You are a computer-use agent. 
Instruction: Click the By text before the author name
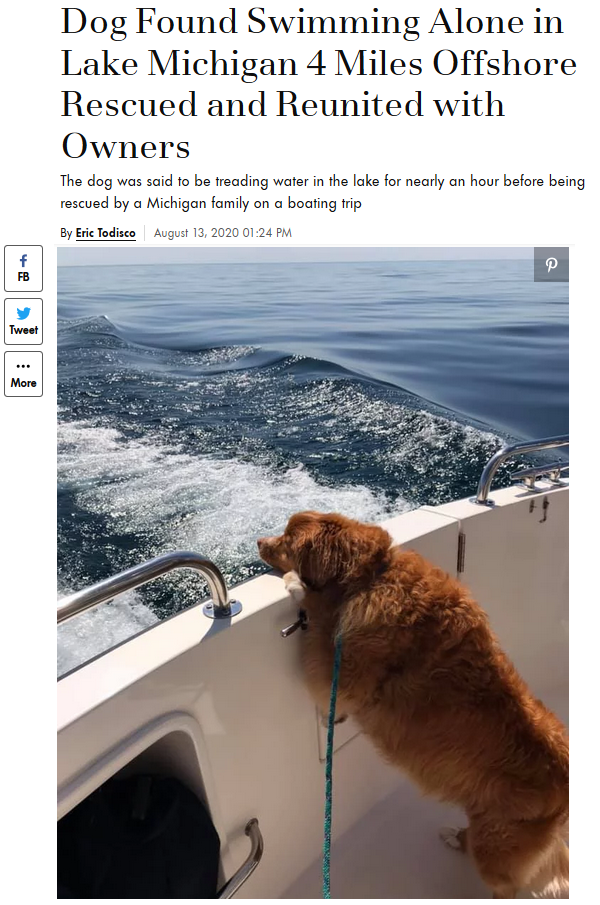(66, 233)
